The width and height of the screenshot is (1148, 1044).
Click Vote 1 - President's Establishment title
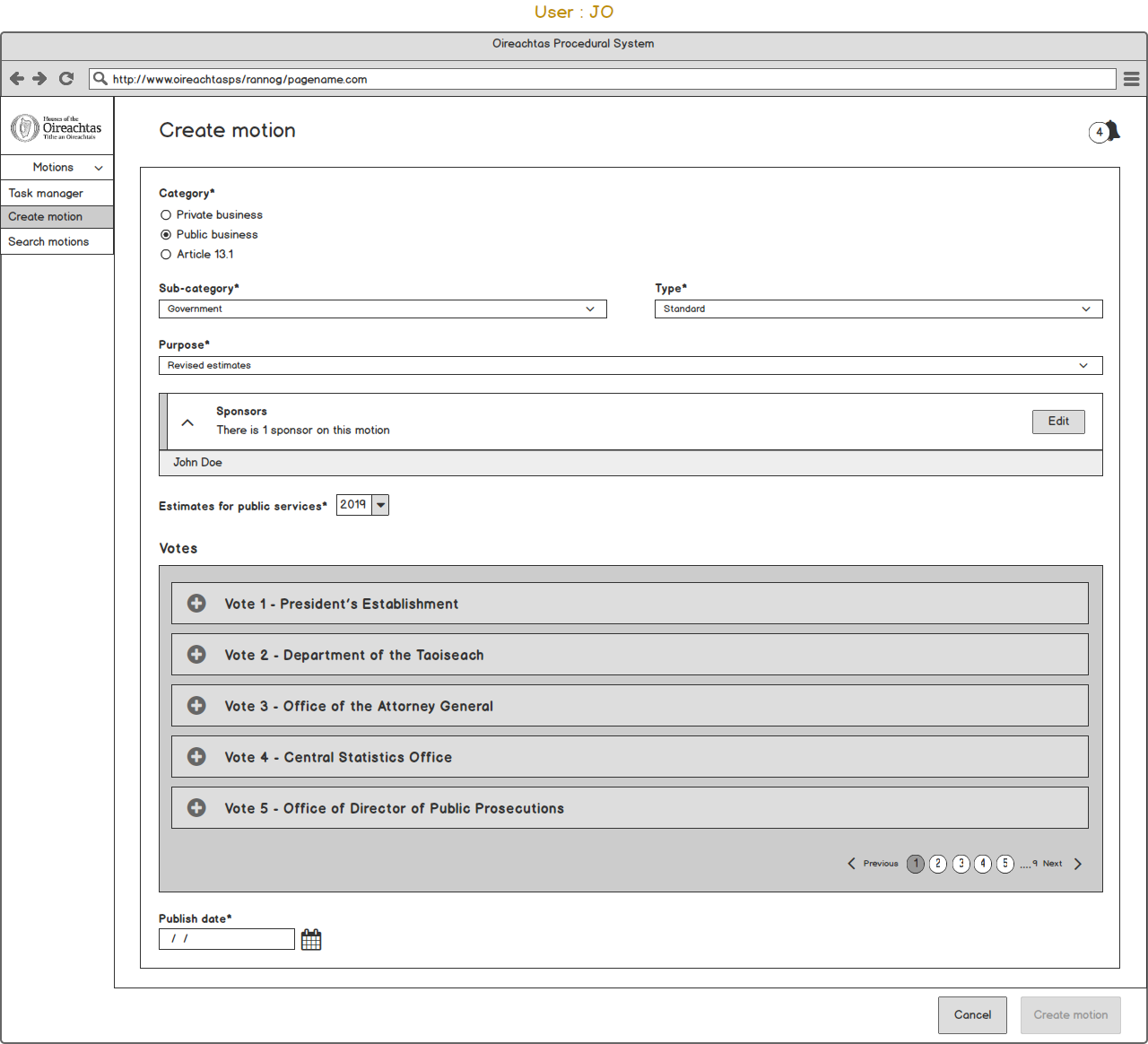click(x=342, y=605)
